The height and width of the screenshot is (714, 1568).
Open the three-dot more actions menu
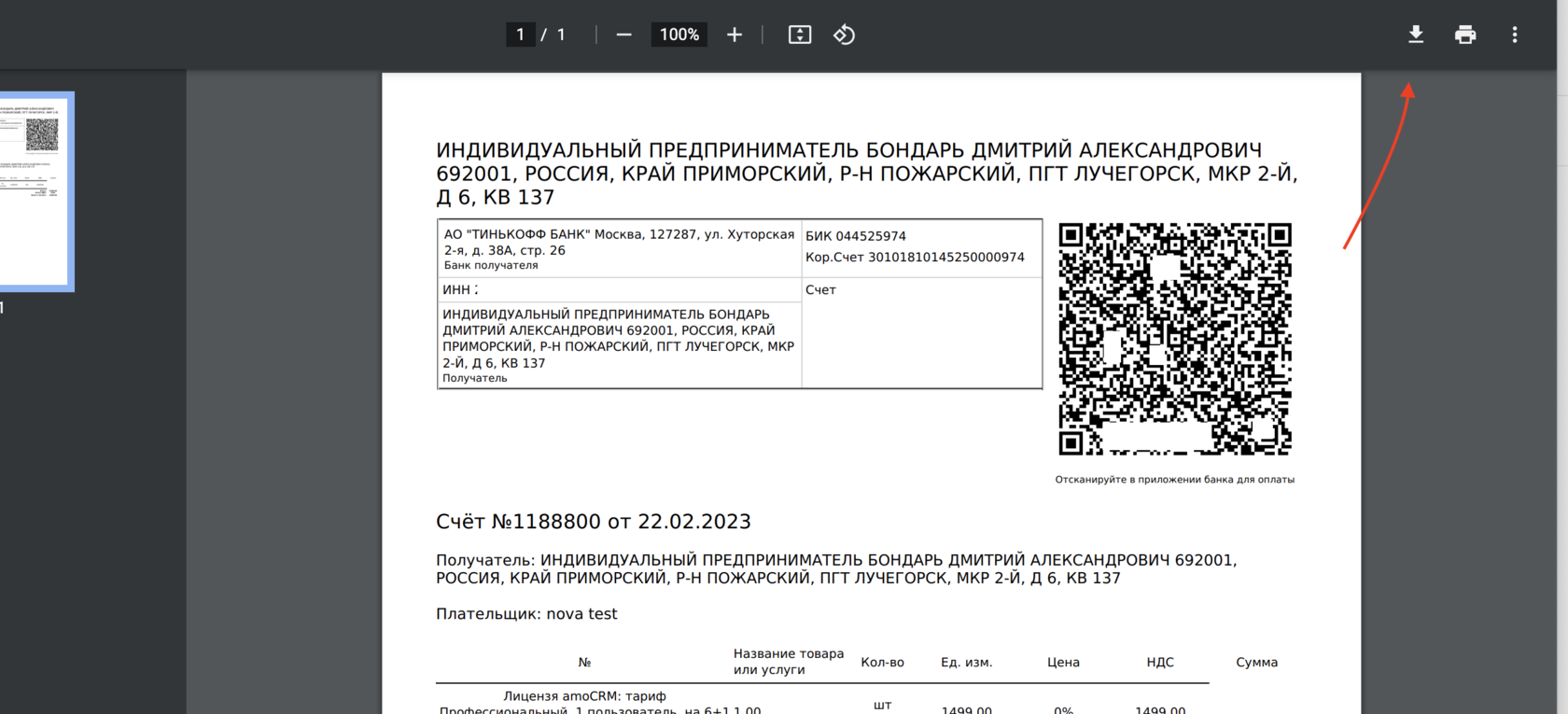(x=1515, y=35)
